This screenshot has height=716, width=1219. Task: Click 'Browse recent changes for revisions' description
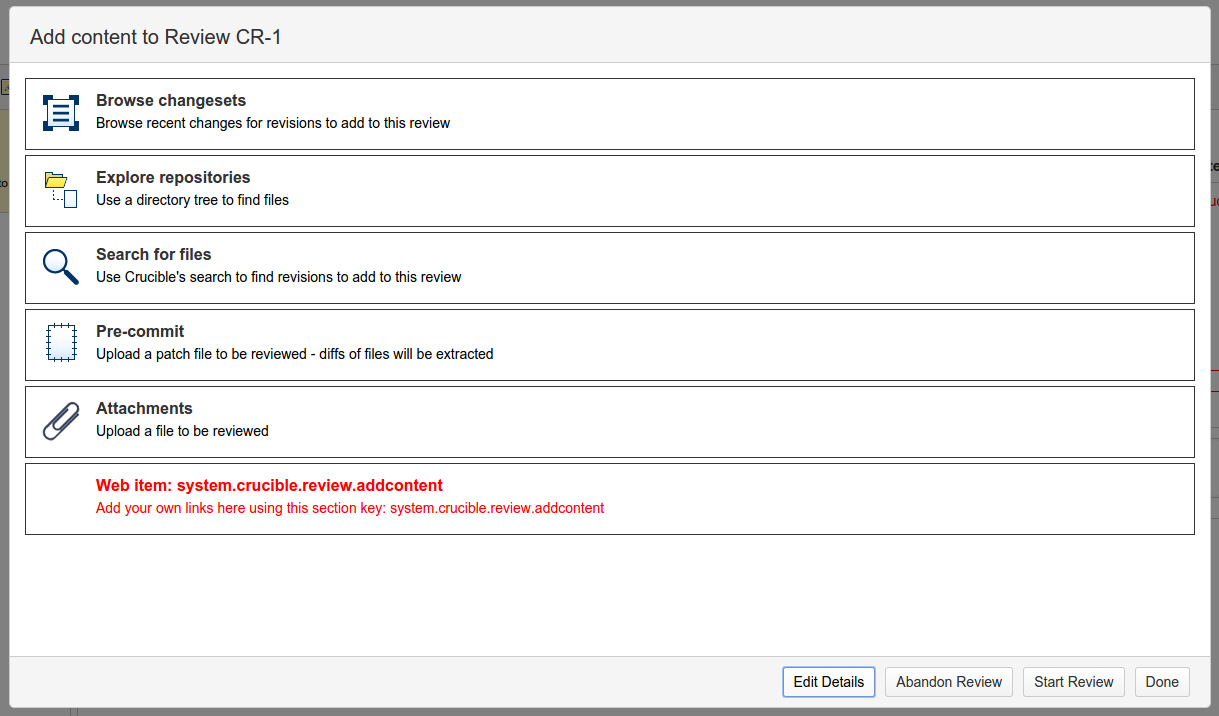point(273,124)
